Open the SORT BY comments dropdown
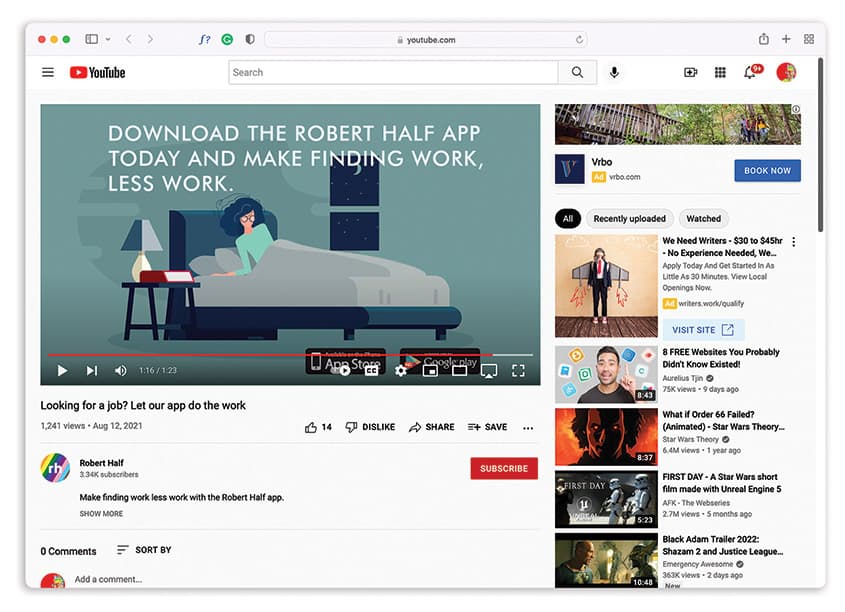The width and height of the screenshot is (845, 612). pyautogui.click(x=144, y=550)
